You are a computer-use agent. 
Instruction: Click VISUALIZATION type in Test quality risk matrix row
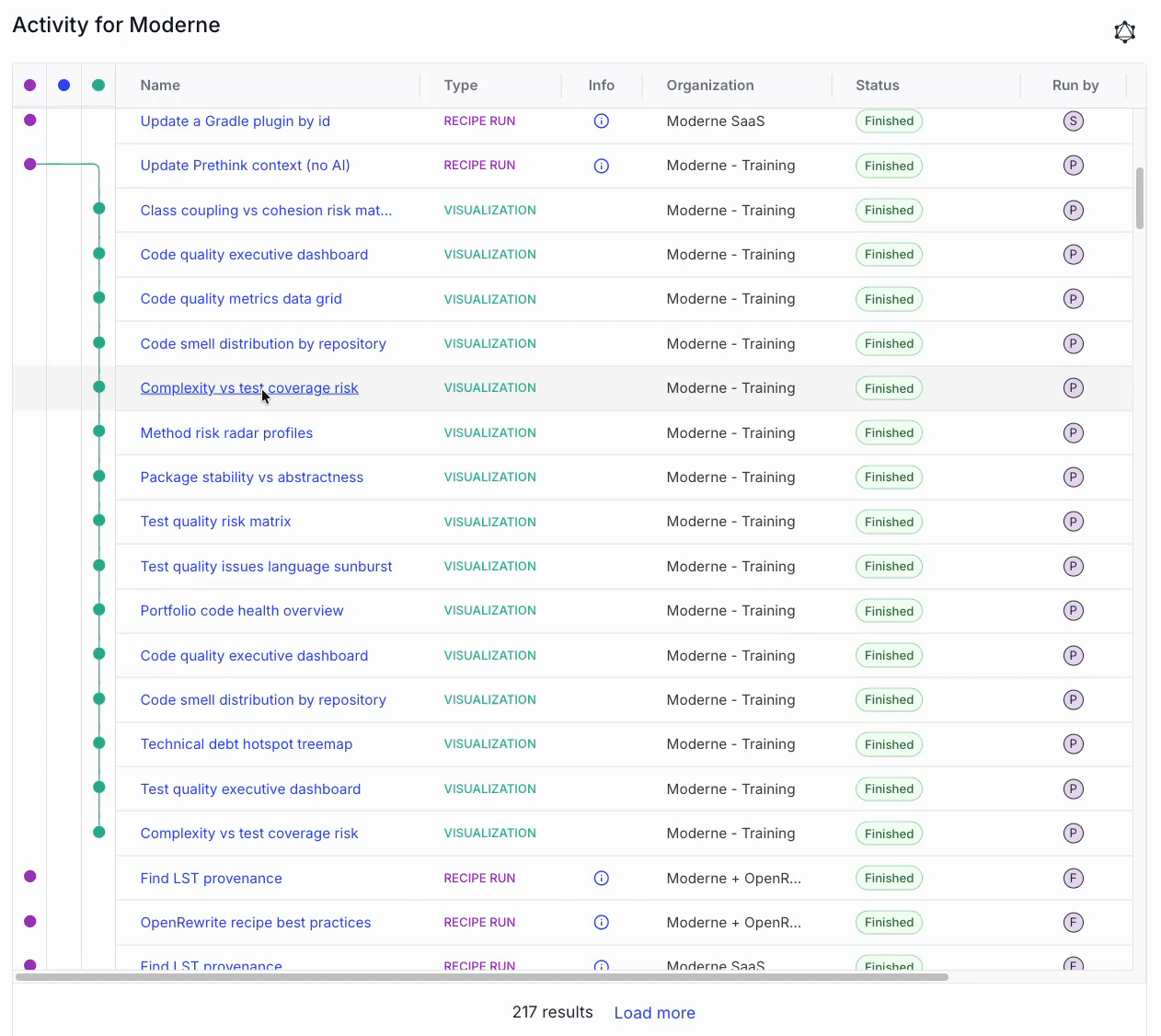489,522
